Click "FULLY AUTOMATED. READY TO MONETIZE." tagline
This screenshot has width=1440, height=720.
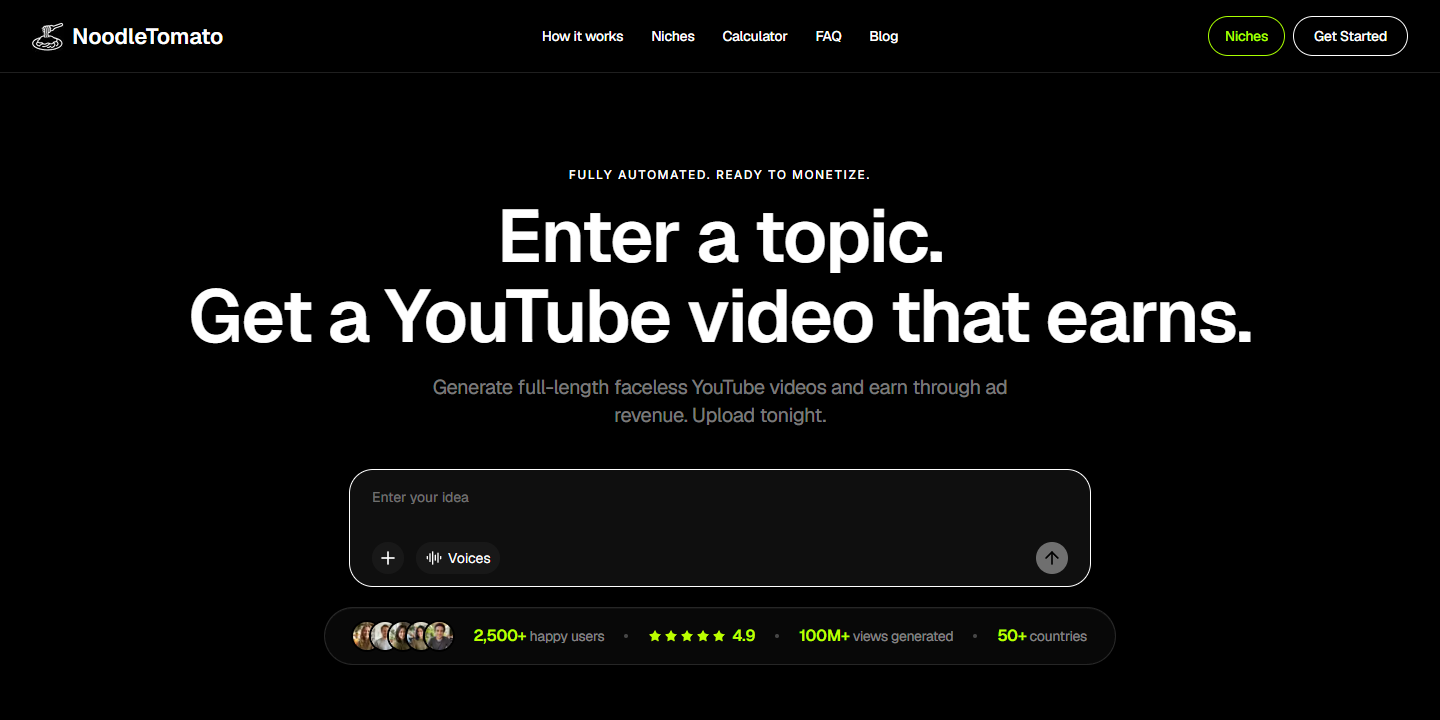click(720, 175)
